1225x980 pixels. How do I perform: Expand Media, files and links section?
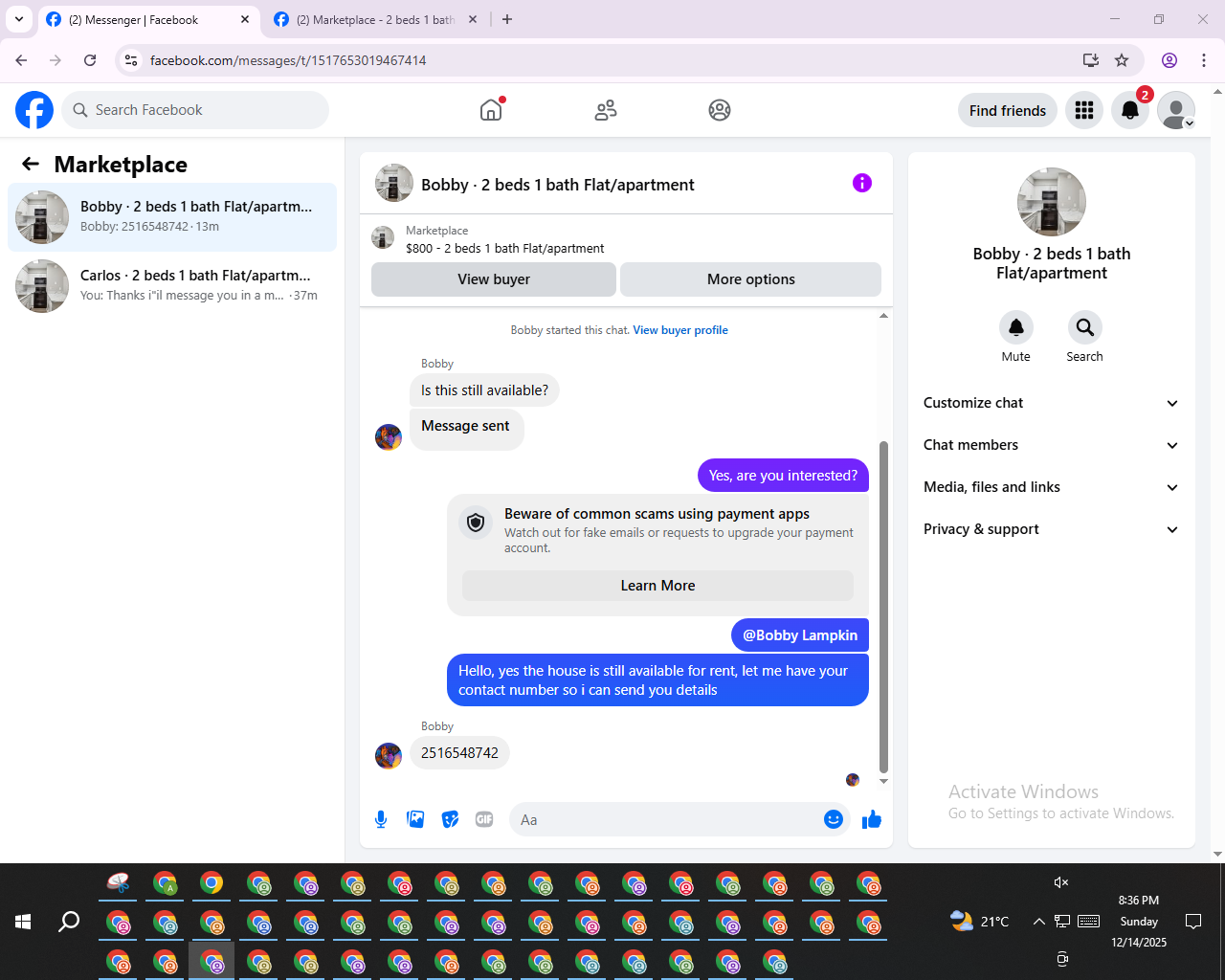(x=1051, y=487)
